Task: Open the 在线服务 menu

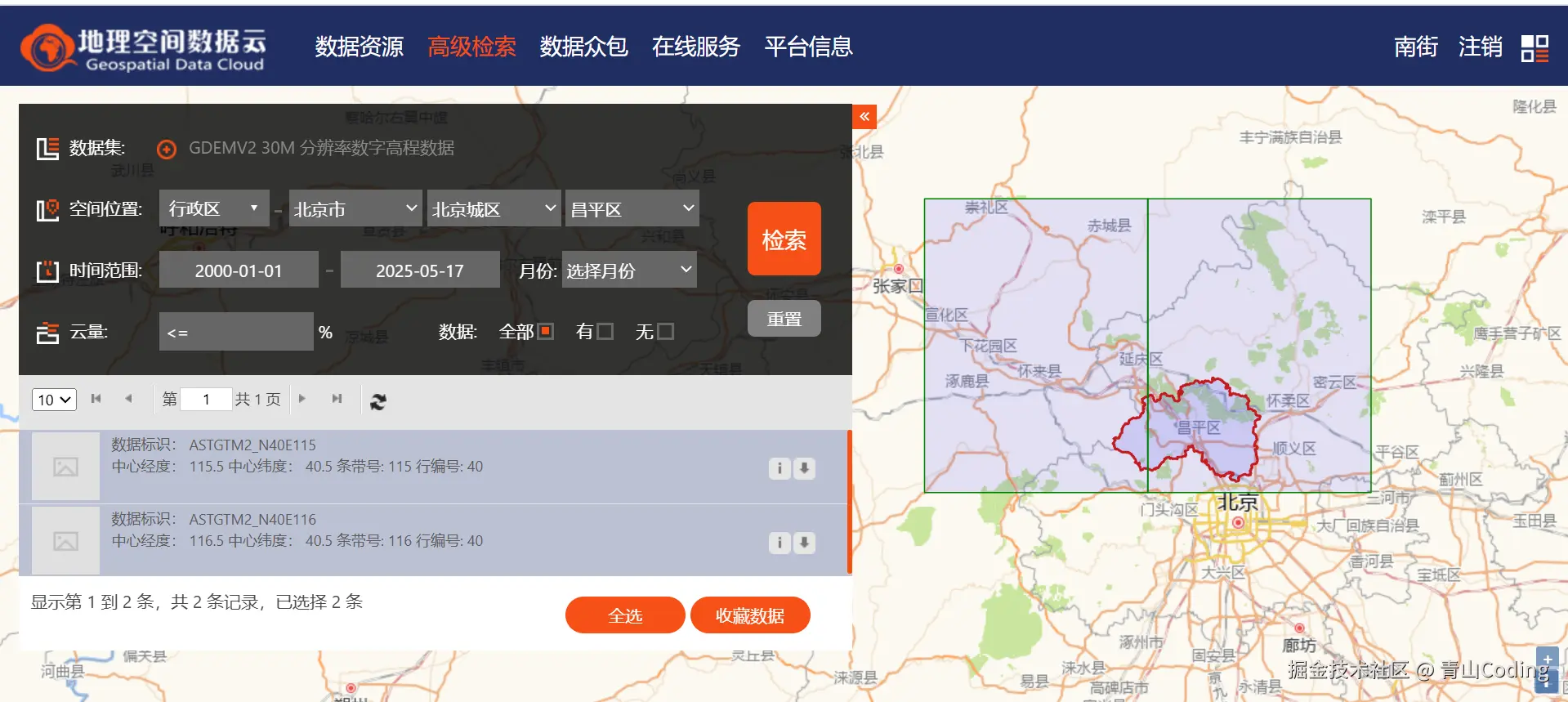Action: 695,47
